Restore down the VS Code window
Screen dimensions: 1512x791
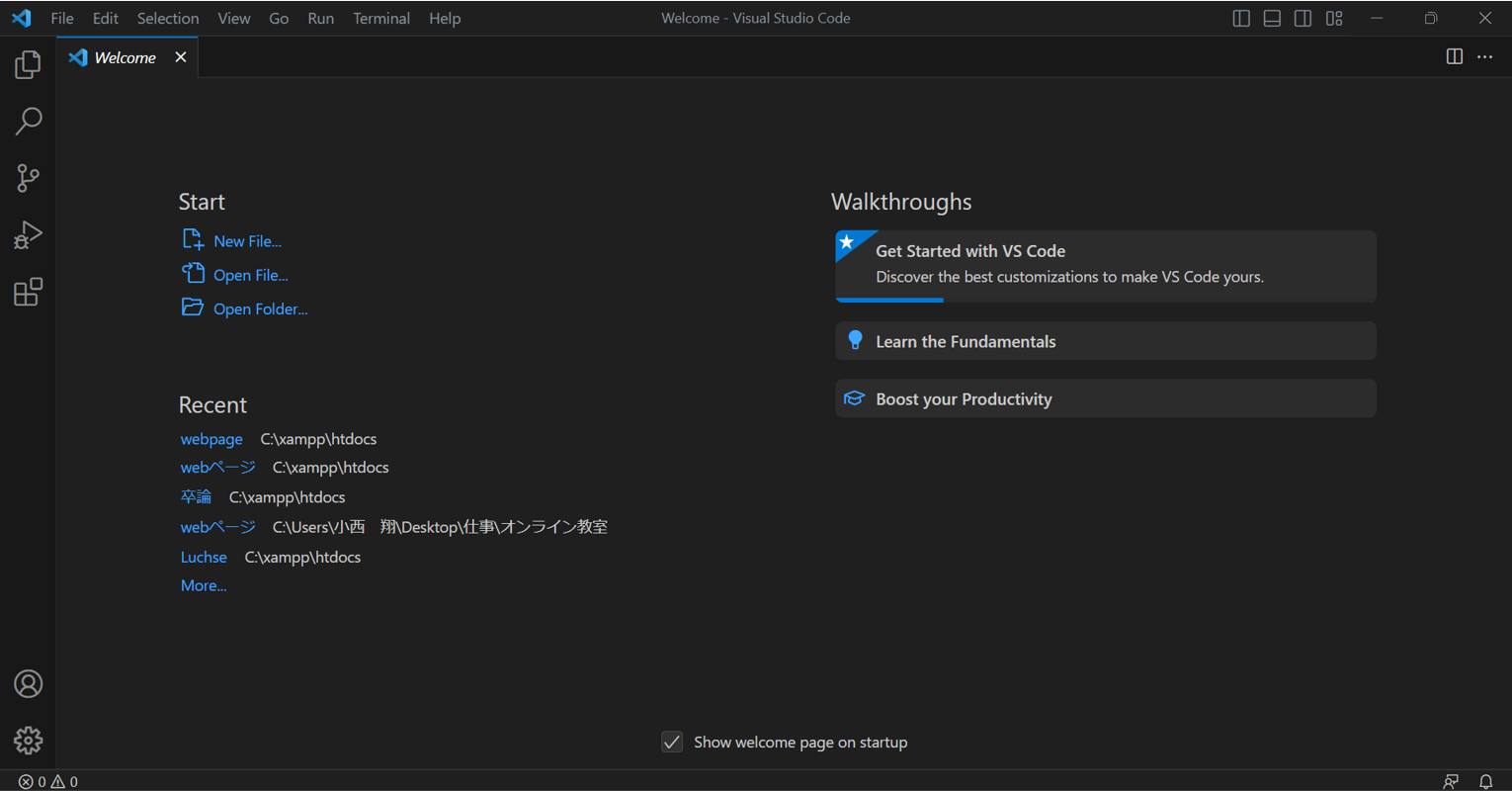tap(1431, 18)
